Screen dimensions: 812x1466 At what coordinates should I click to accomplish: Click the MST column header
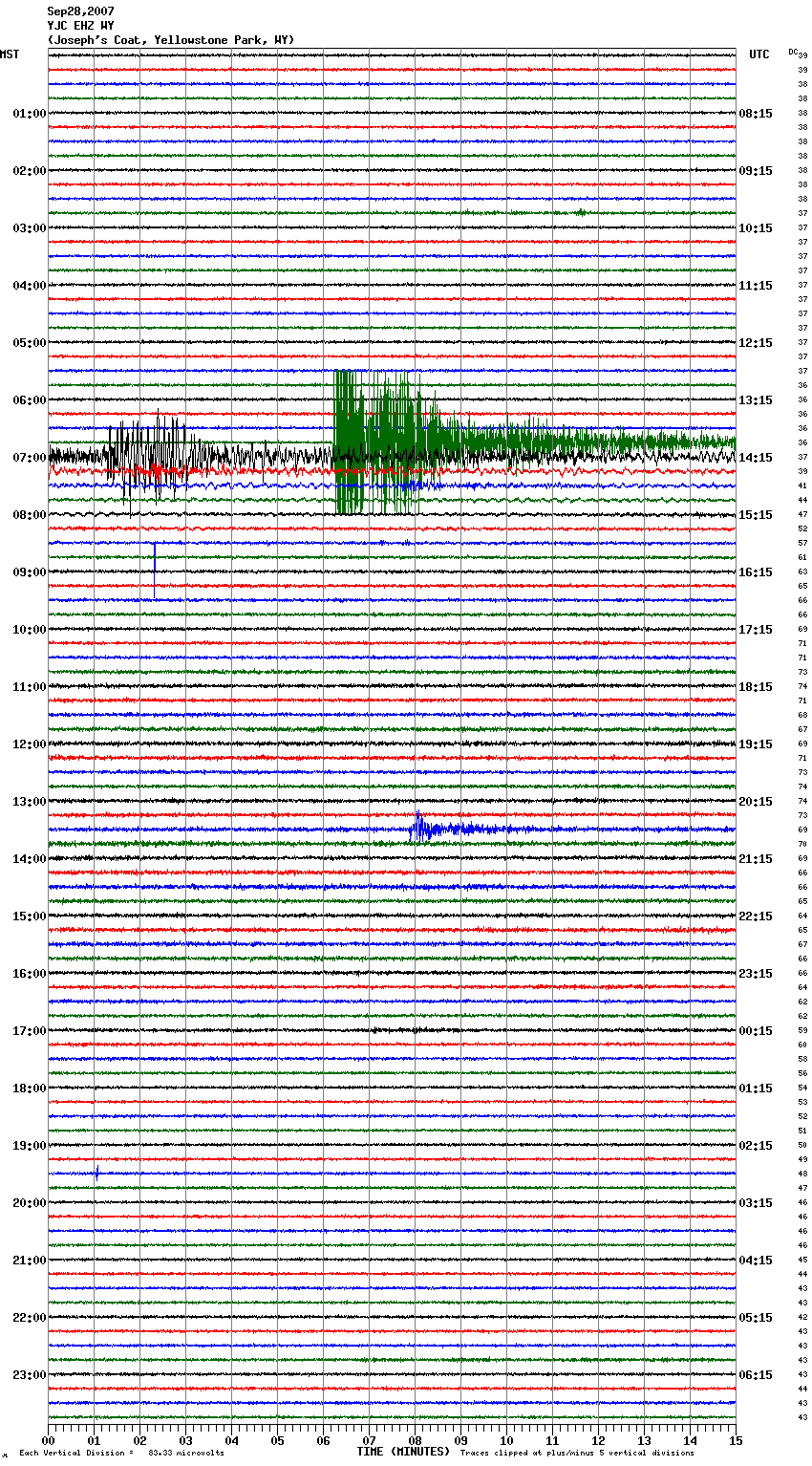pyautogui.click(x=10, y=54)
